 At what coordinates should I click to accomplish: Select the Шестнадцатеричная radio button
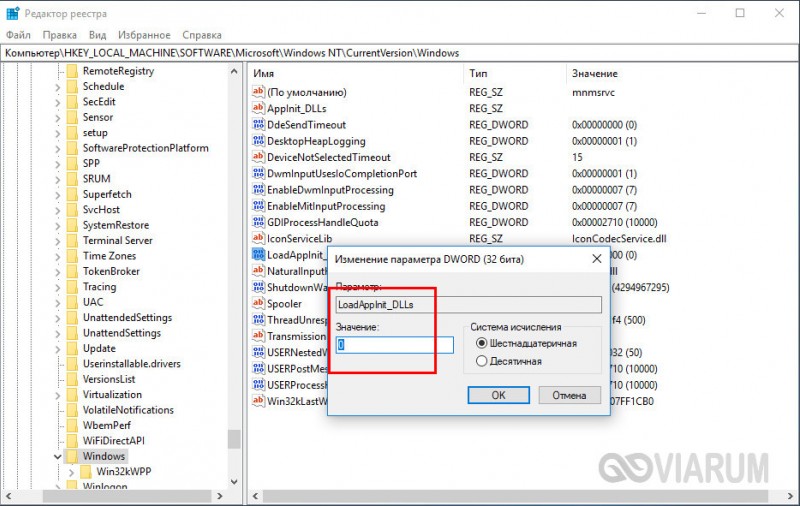(x=481, y=343)
